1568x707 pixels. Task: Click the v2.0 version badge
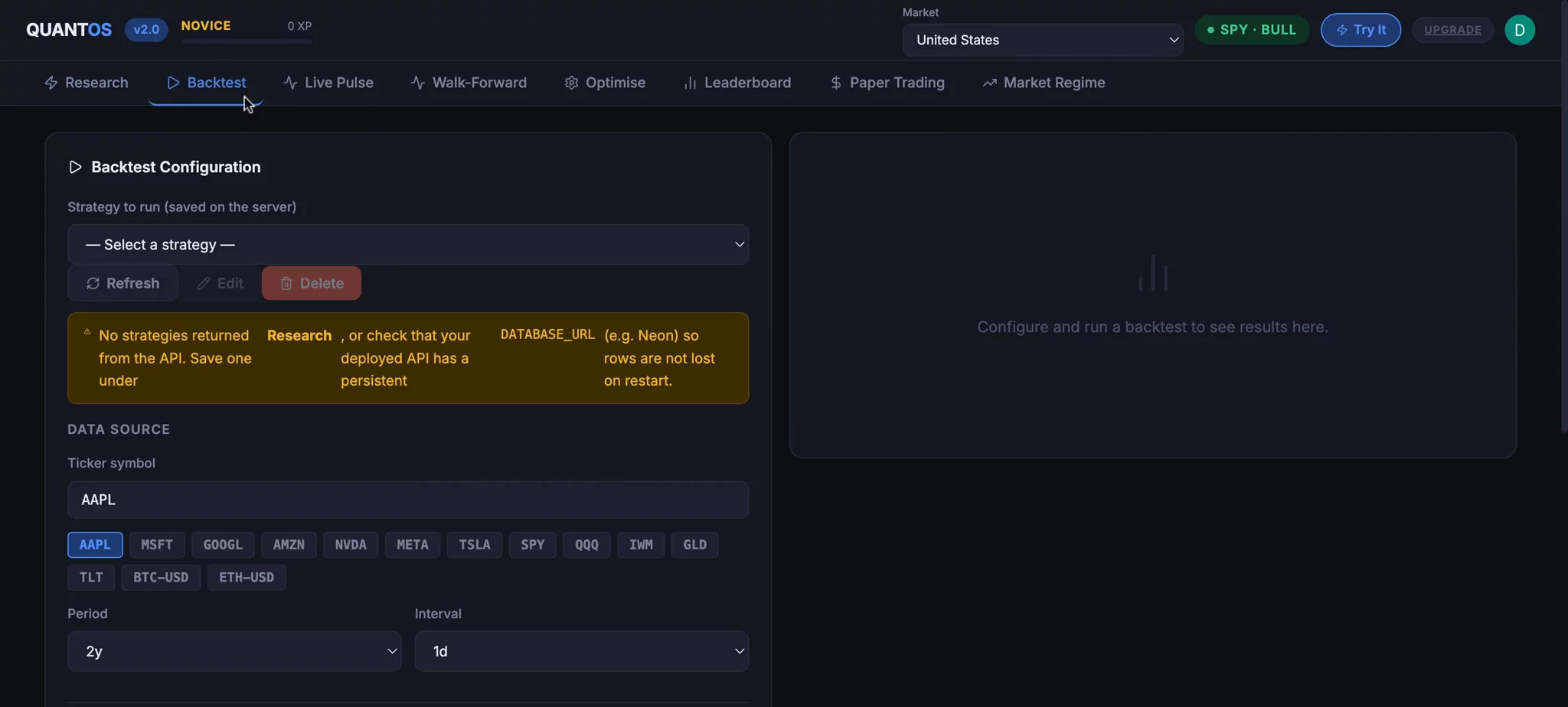[x=146, y=30]
